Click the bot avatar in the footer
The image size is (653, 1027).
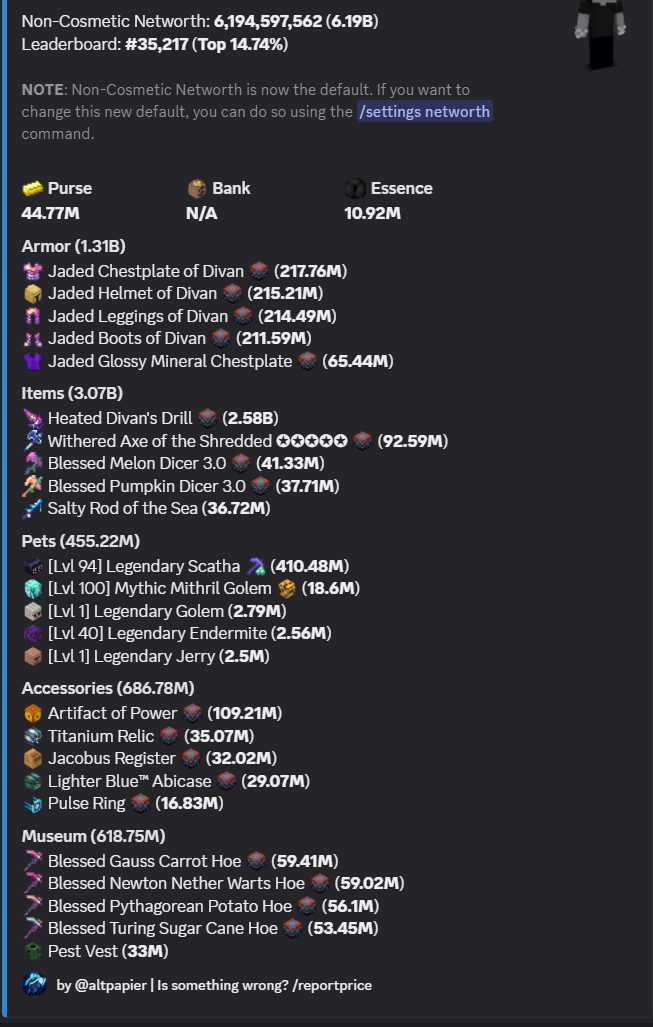pyautogui.click(x=35, y=984)
